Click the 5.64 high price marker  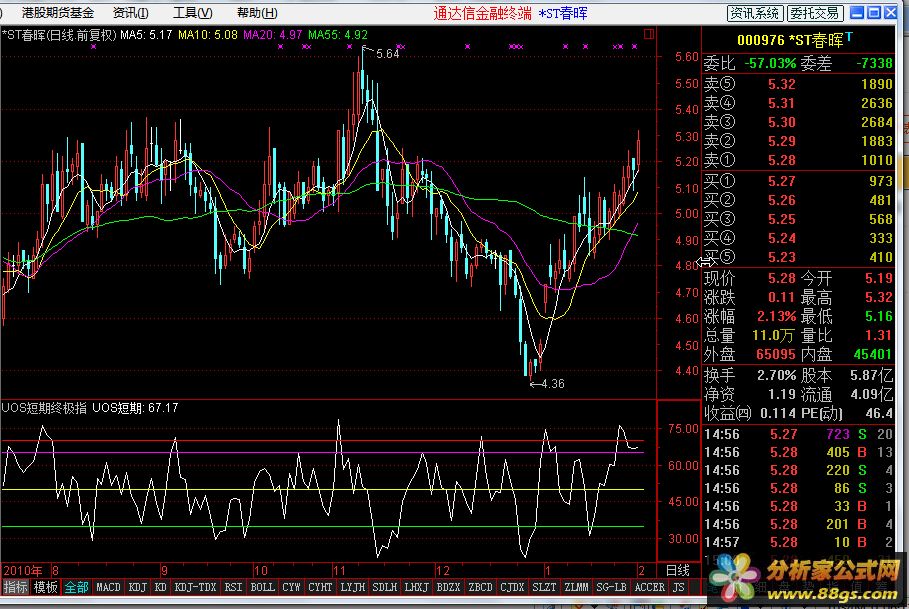[387, 54]
